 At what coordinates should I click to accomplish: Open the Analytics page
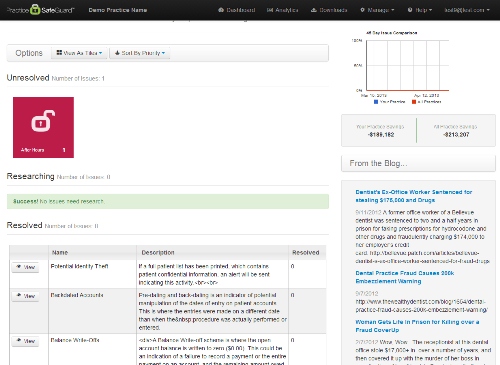pos(282,10)
